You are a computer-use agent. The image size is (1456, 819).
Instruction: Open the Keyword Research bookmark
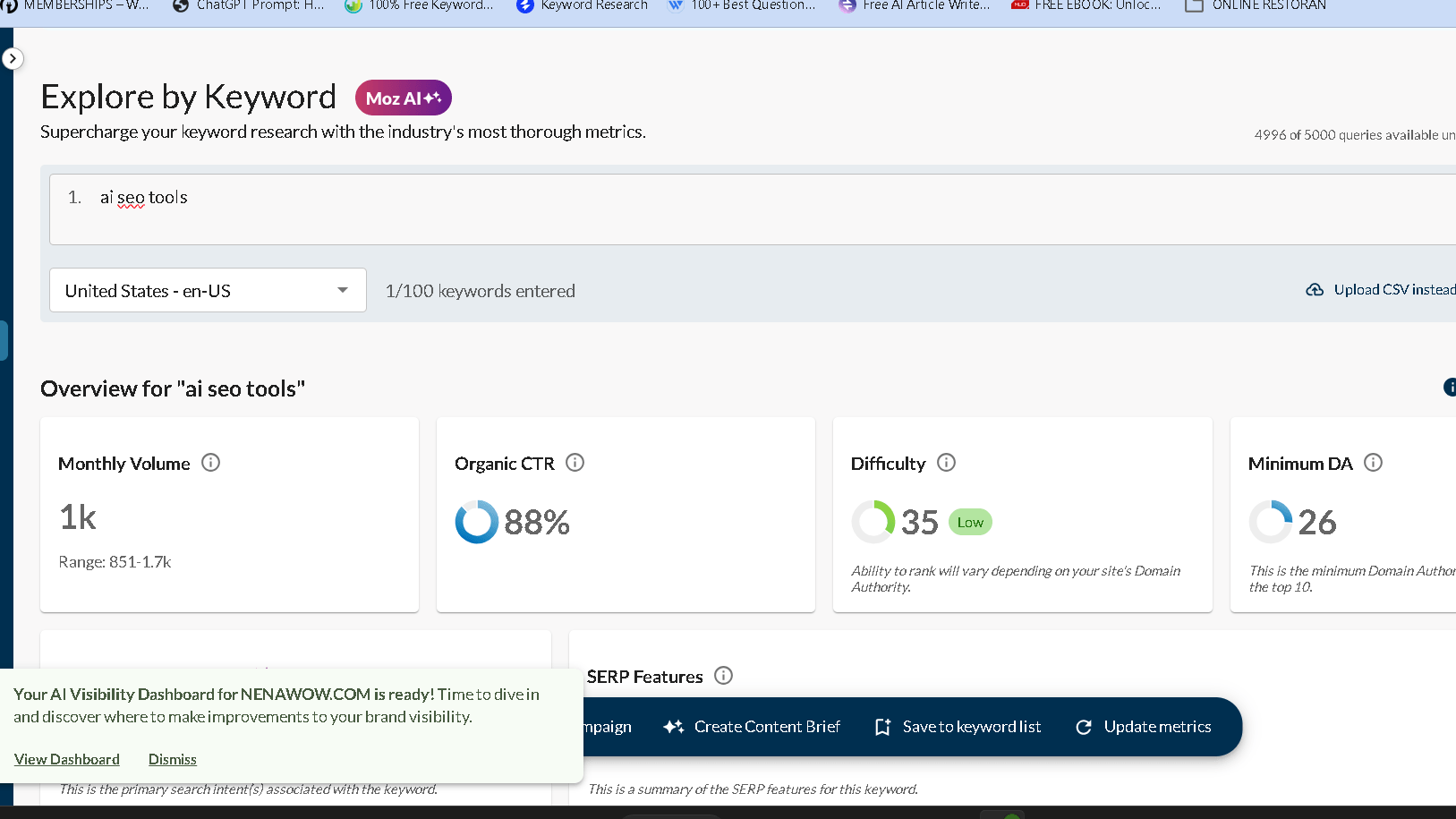(x=581, y=6)
